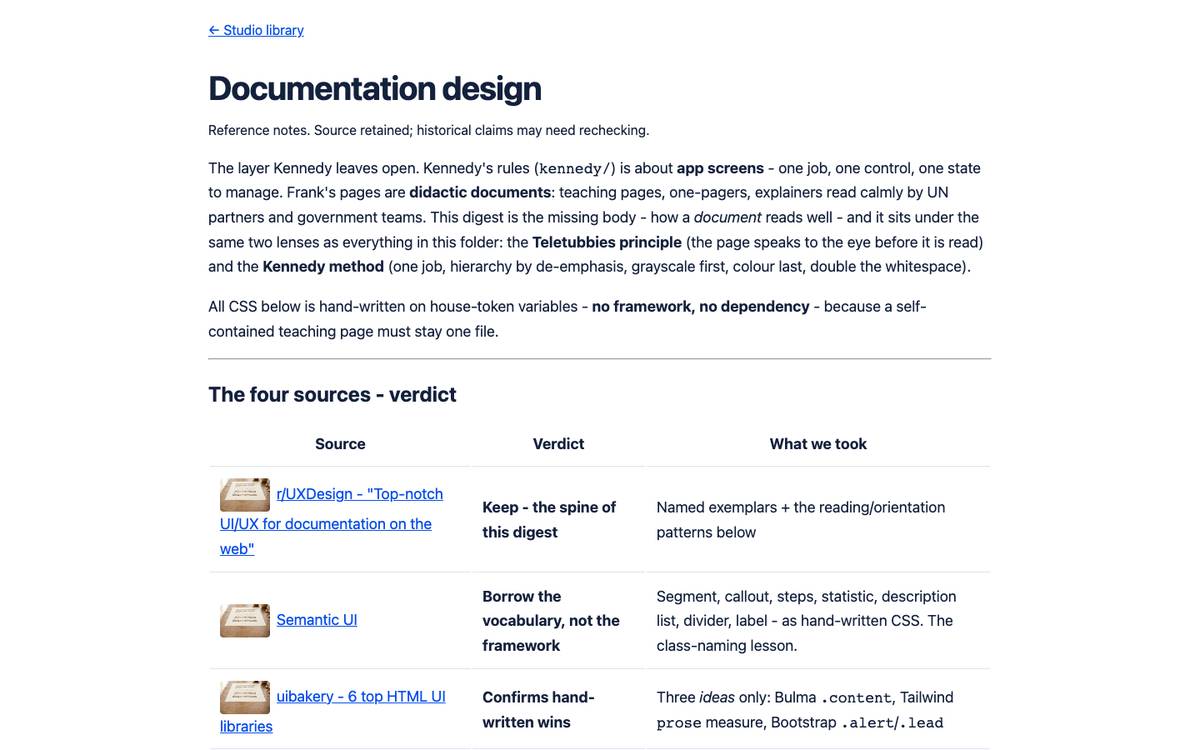
Task: Click the Segment, callout, steps, statistic cell
Action: click(x=818, y=621)
